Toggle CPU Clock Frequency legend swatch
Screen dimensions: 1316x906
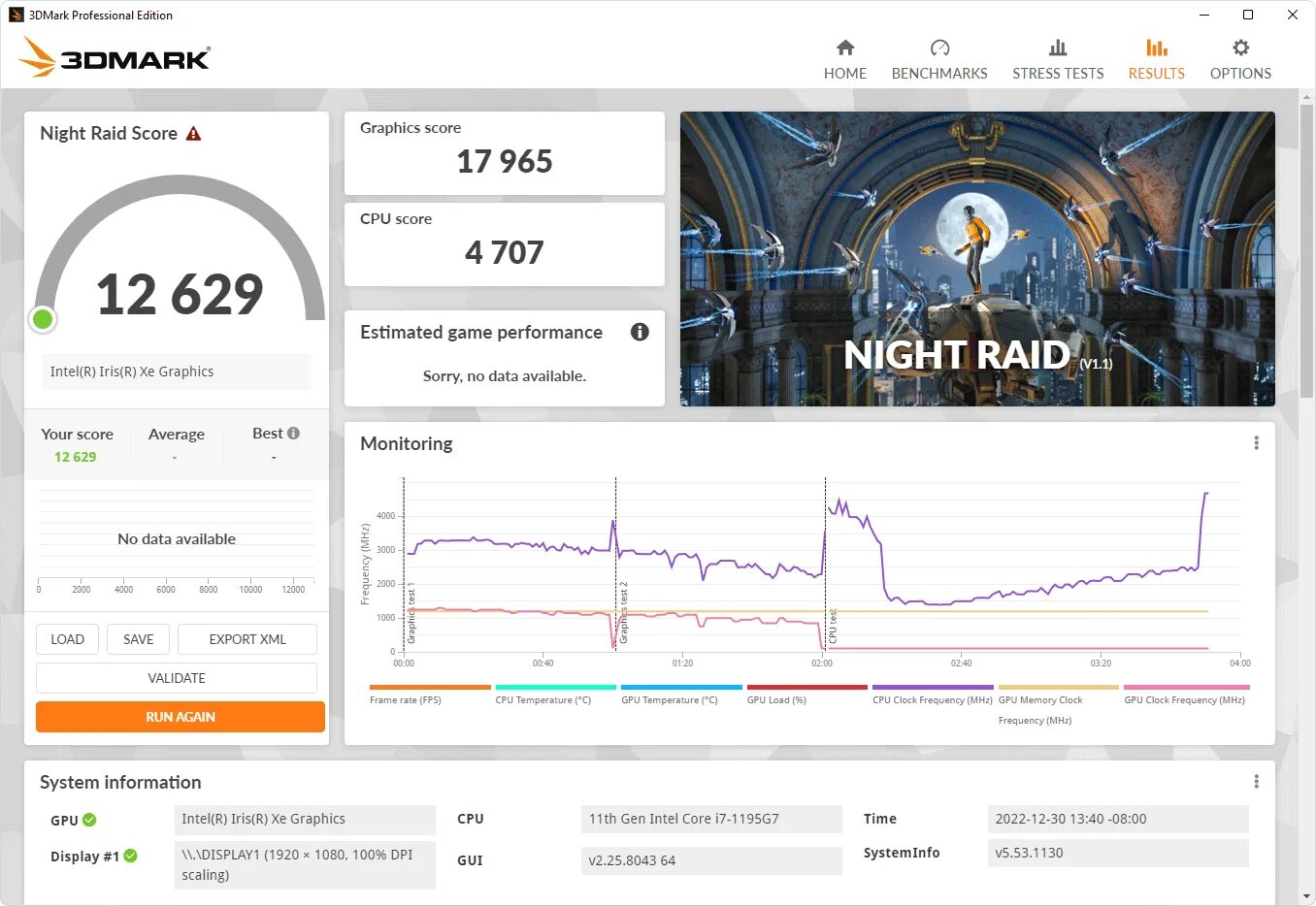(933, 687)
